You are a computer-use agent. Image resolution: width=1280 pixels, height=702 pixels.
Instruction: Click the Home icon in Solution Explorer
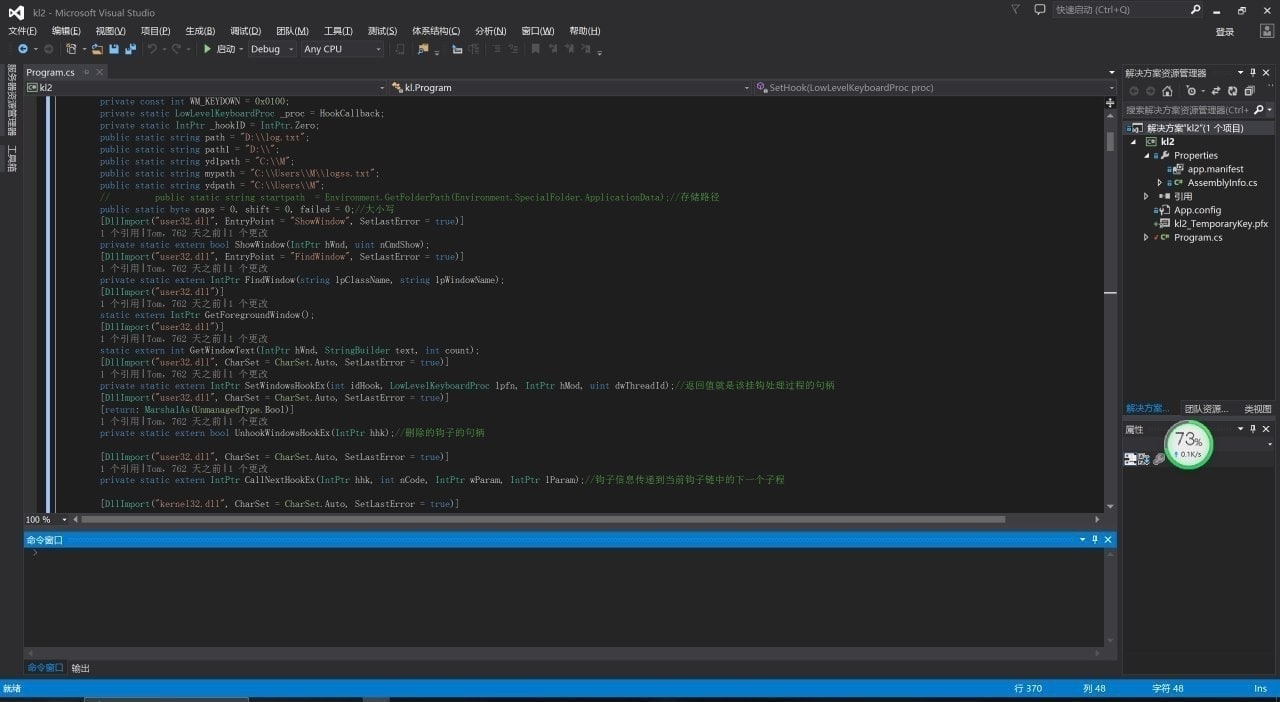1167,91
